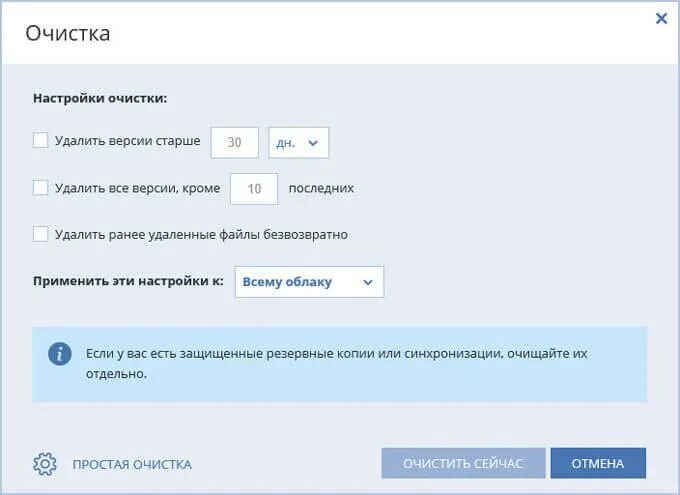
Task: Click the ОТМЕНА button
Action: (x=598, y=463)
